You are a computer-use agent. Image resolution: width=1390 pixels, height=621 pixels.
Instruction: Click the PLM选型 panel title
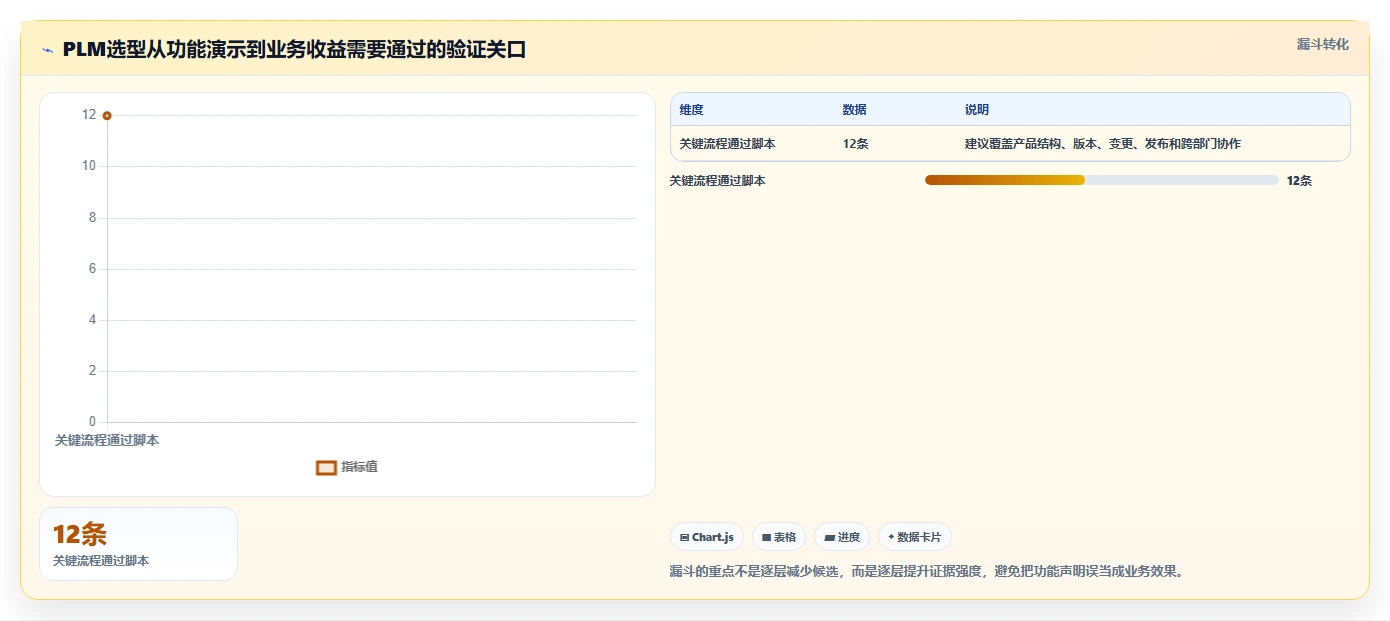click(294, 49)
